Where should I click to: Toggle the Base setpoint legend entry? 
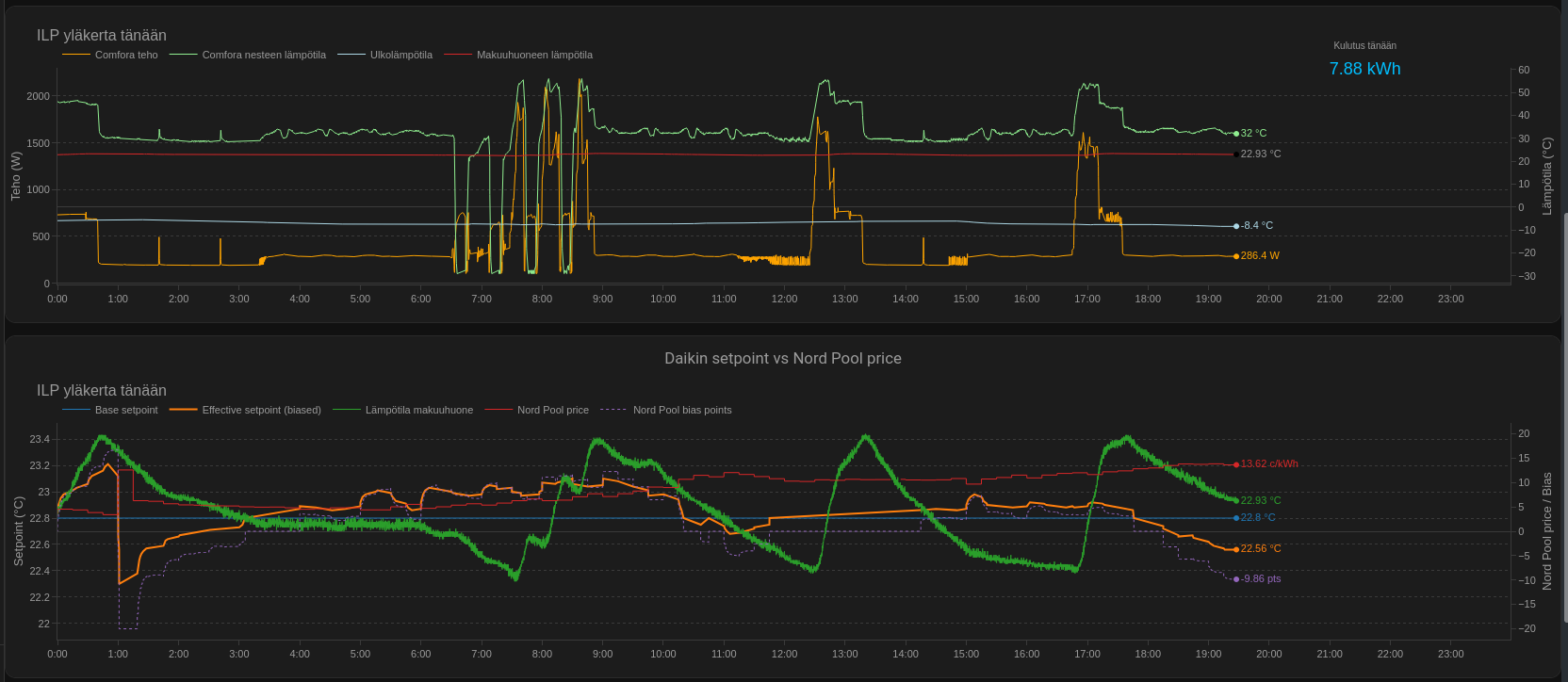(125, 410)
